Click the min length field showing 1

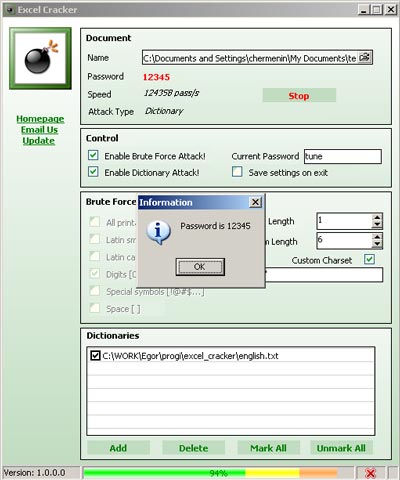(344, 221)
